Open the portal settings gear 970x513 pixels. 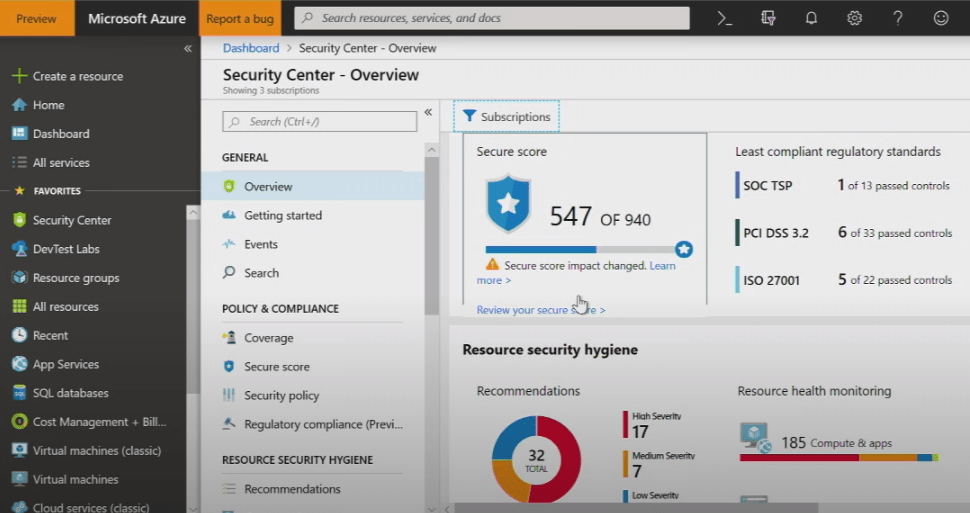[854, 19]
